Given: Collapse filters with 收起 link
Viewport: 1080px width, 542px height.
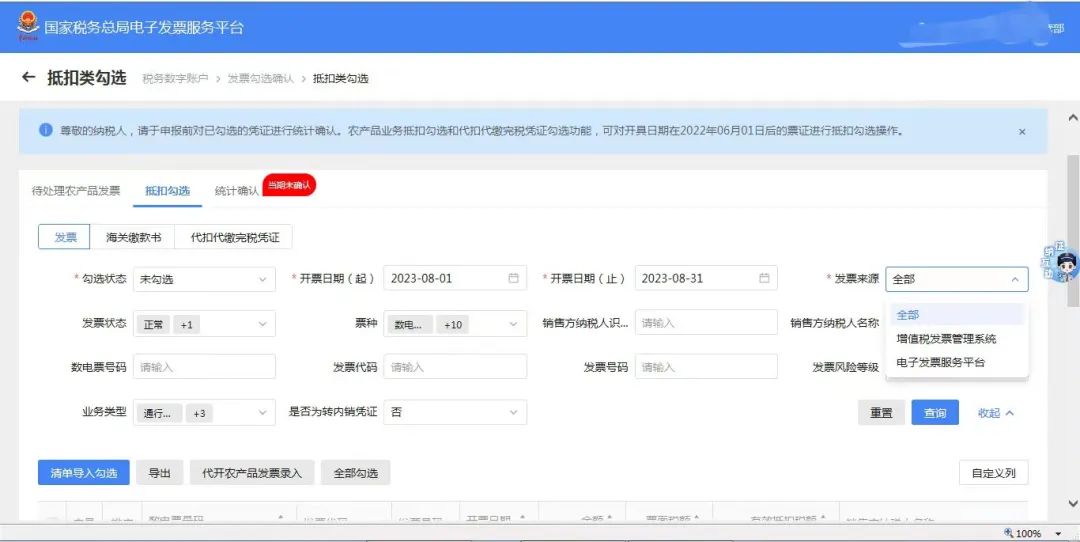Looking at the screenshot, I should [x=995, y=413].
